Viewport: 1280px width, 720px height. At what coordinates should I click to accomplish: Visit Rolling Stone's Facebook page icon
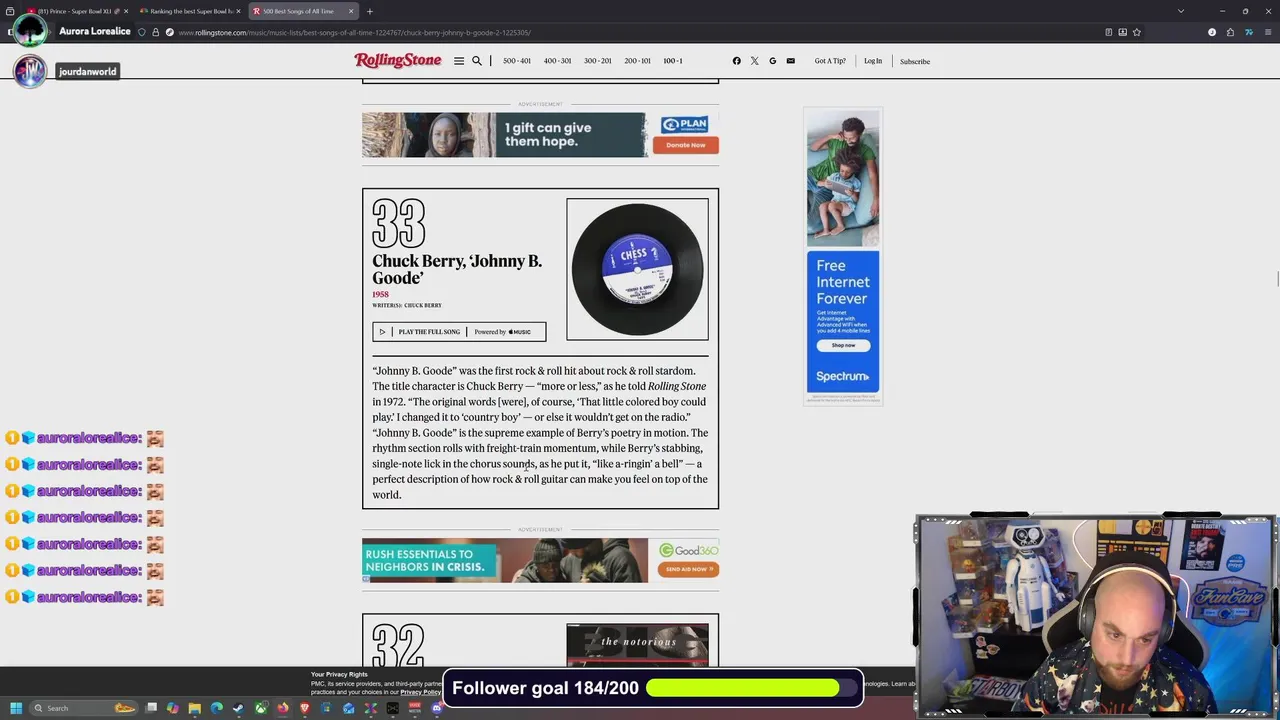[737, 61]
